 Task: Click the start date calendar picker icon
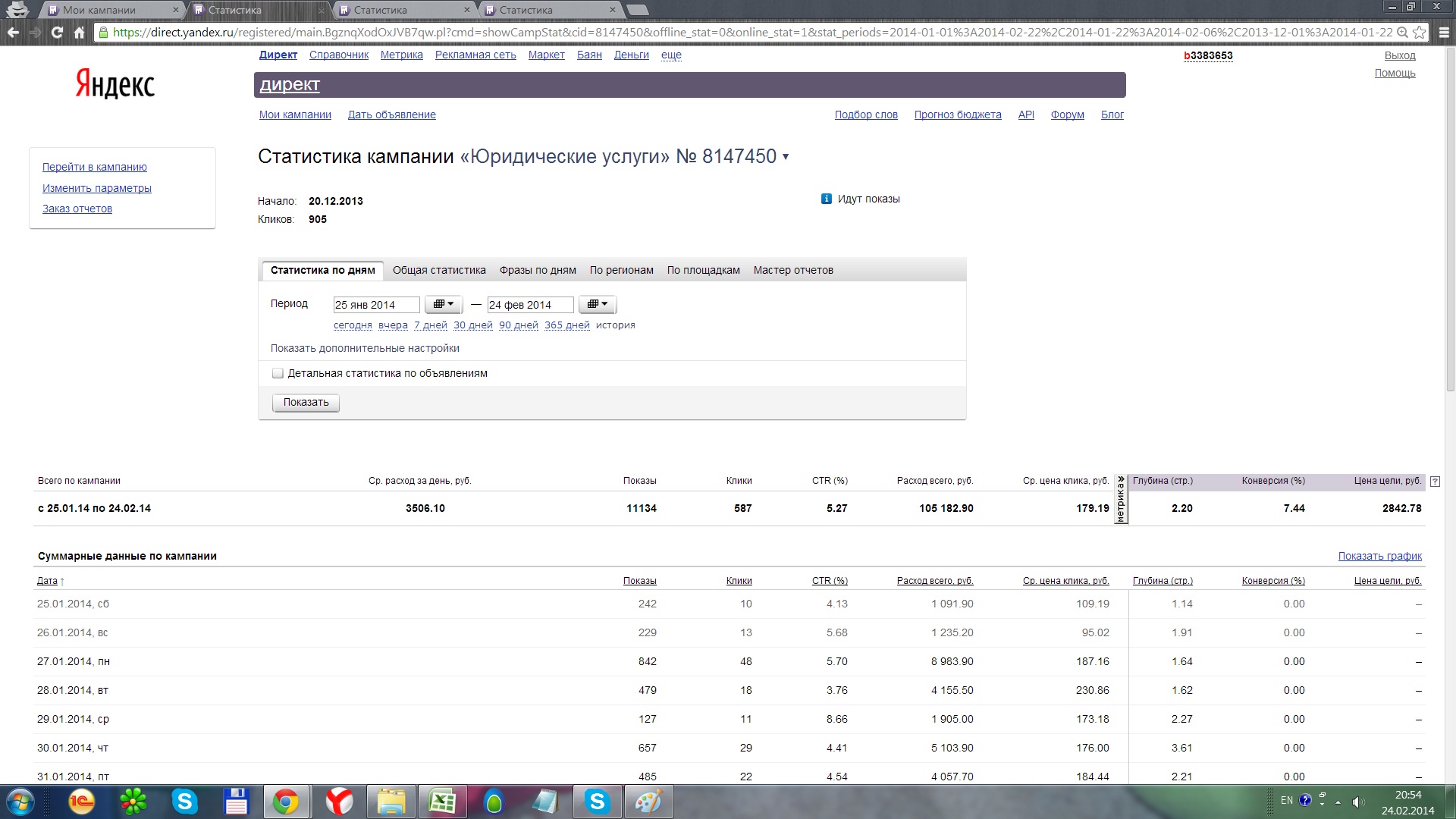coord(444,305)
